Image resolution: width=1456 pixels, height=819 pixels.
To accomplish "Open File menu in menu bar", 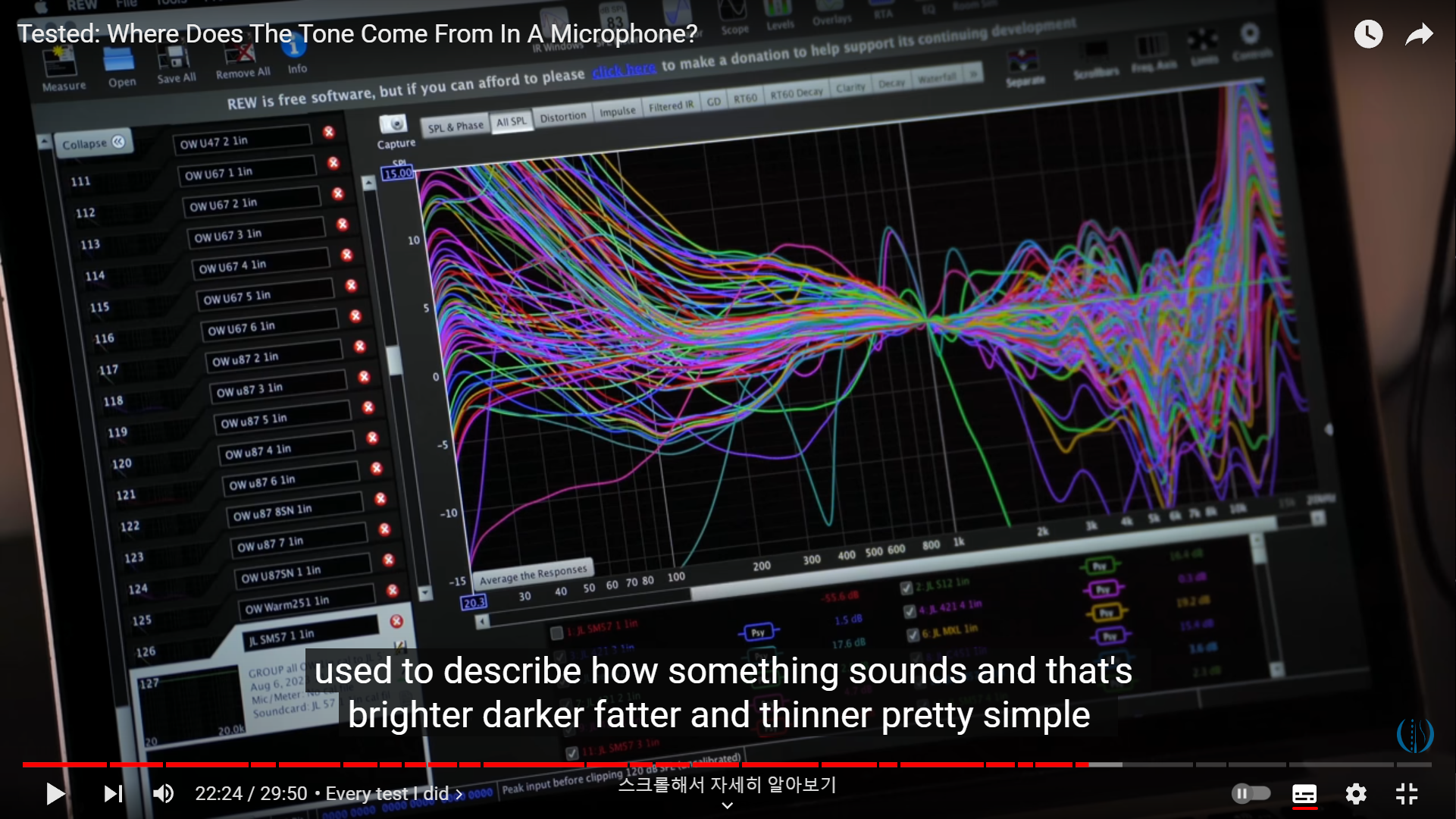I will pos(126,4).
